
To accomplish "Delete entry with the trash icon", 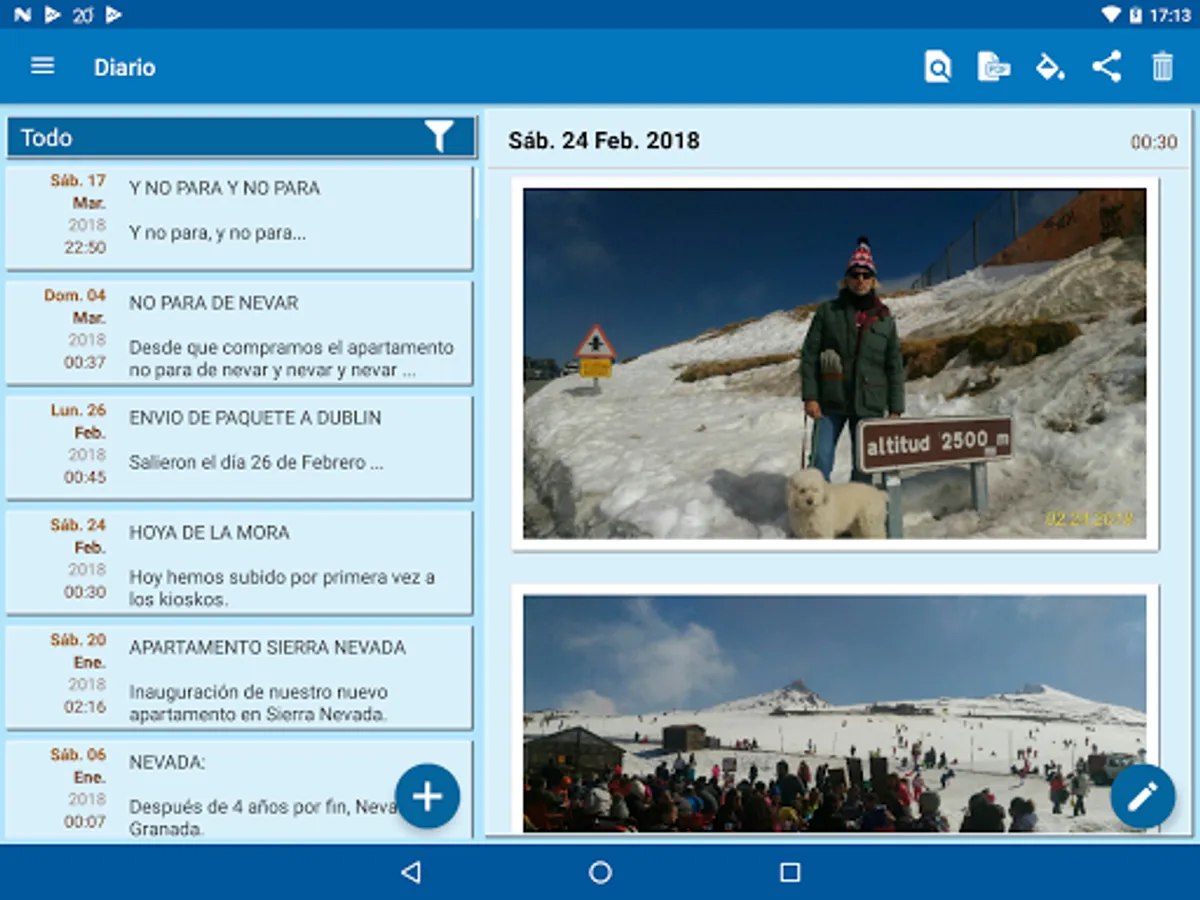I will pyautogui.click(x=1162, y=67).
